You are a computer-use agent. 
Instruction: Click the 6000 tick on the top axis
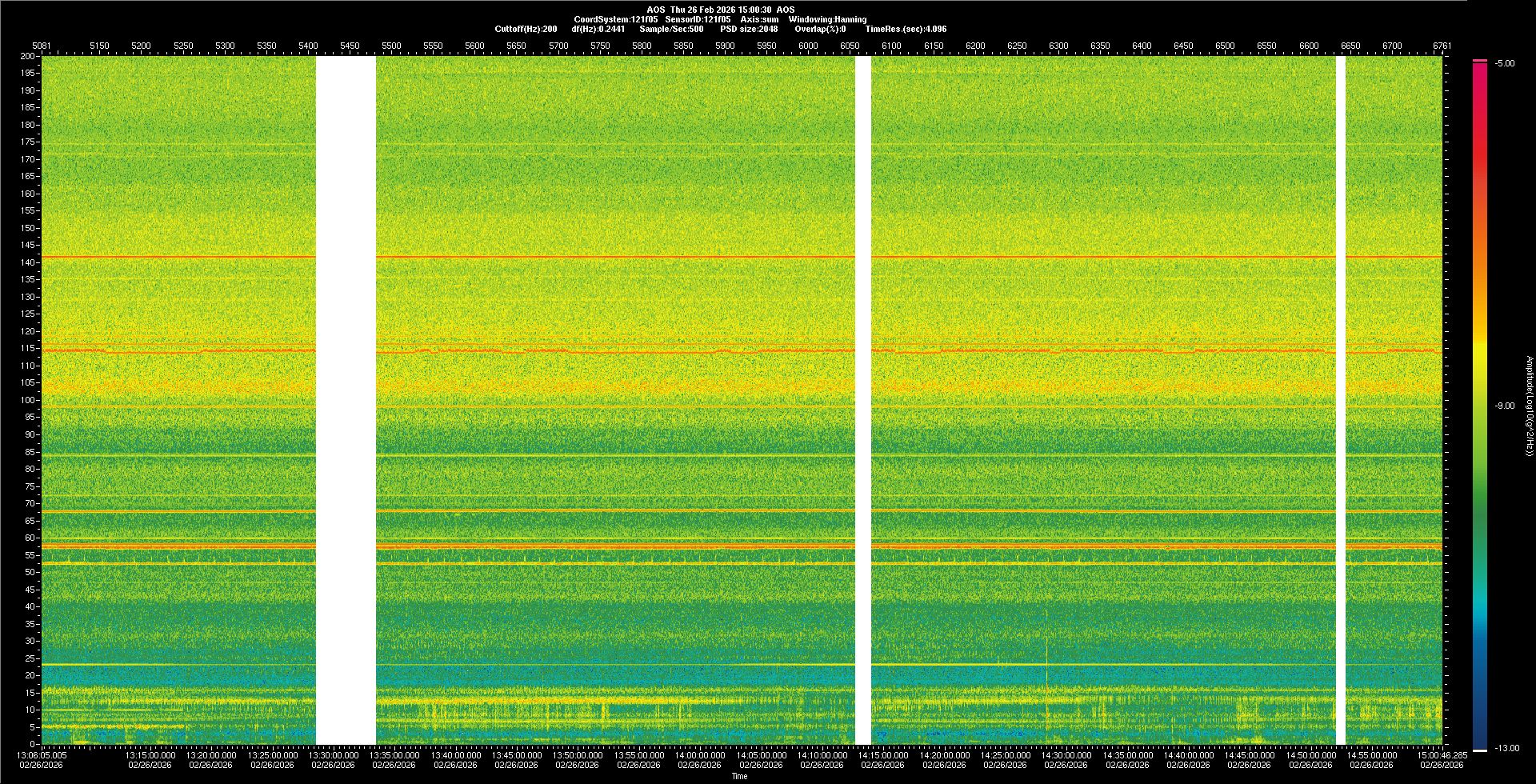coord(808,46)
